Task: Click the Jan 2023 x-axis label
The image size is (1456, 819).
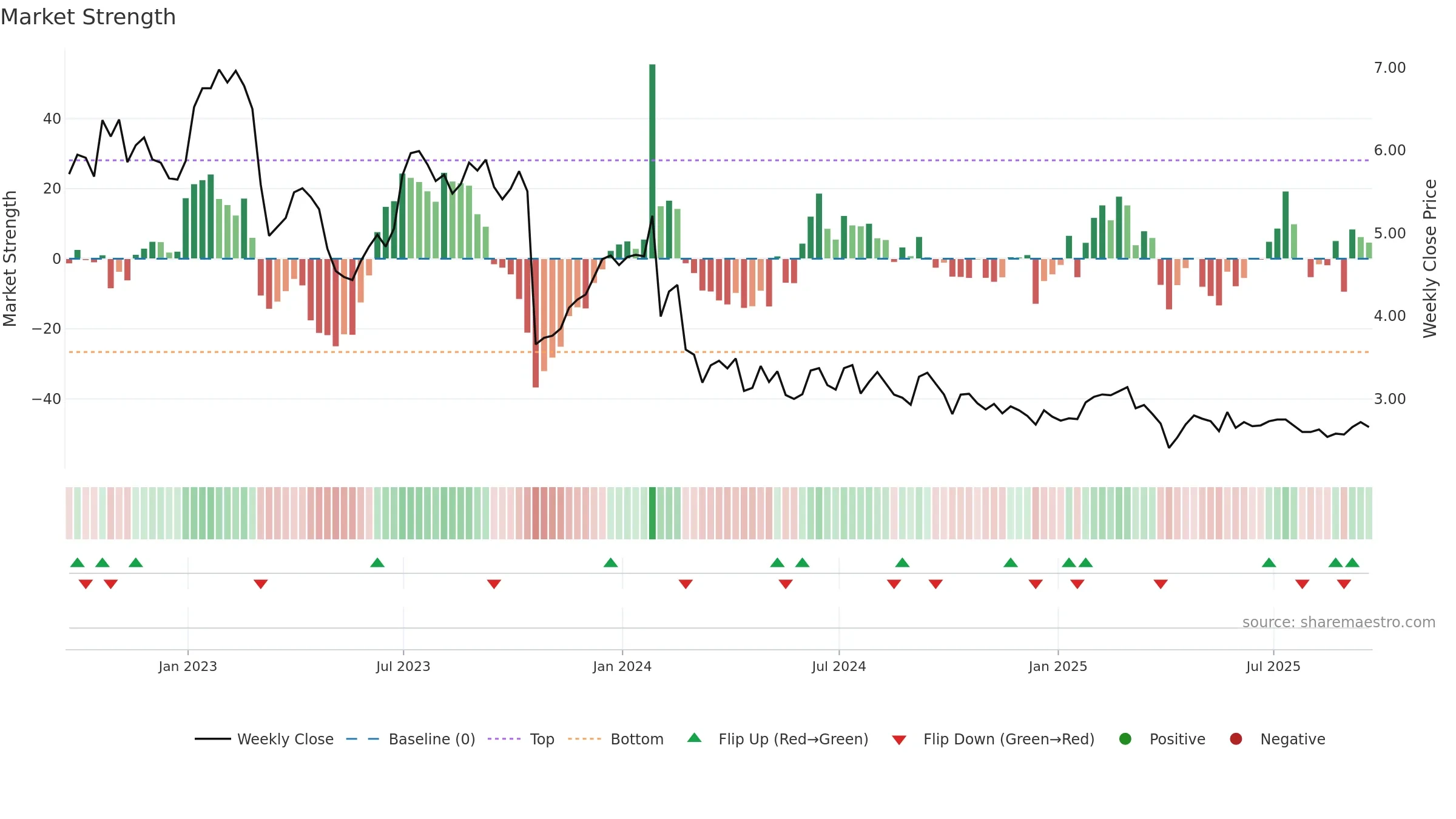Action: click(188, 666)
